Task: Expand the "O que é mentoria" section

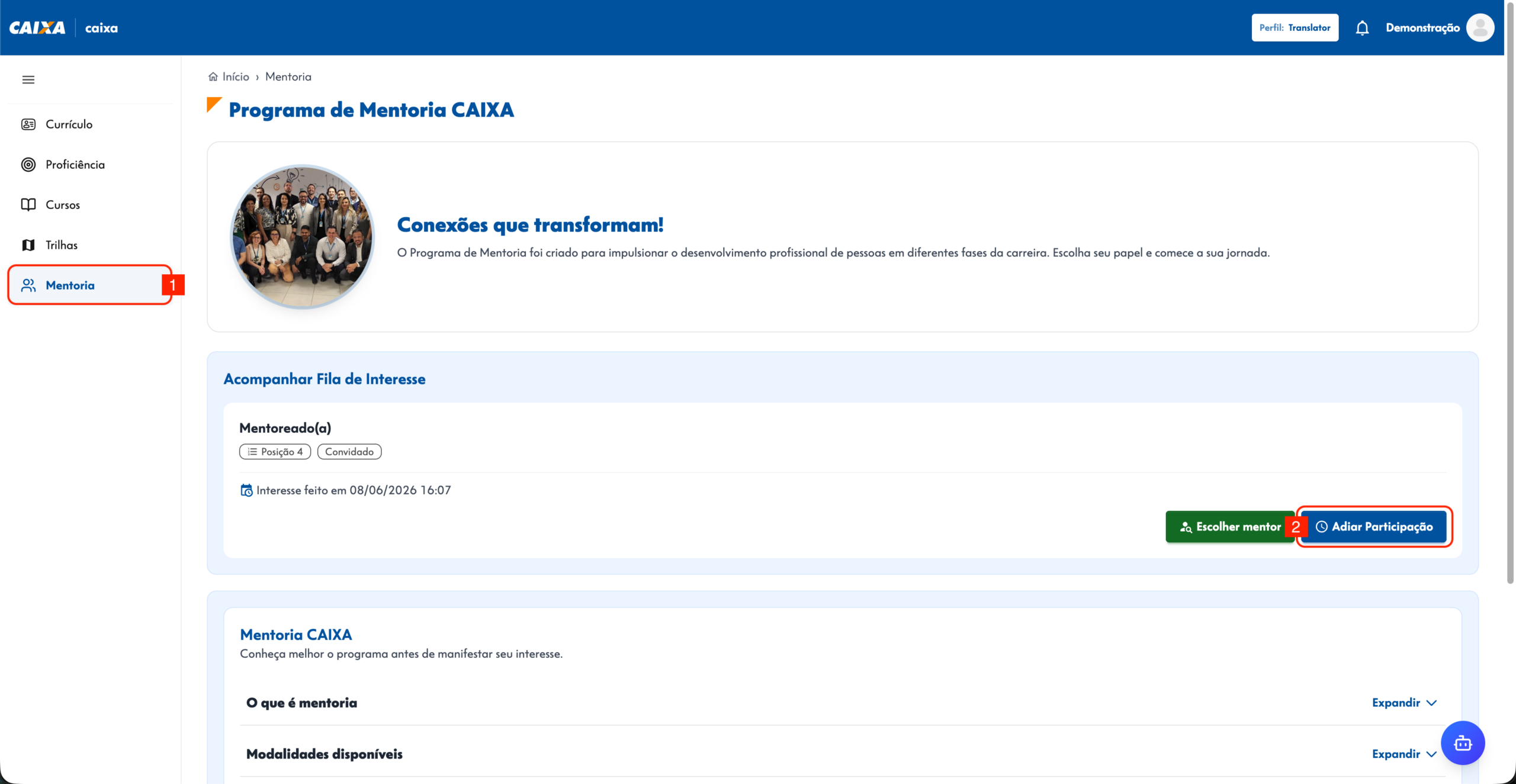Action: [x=1404, y=703]
